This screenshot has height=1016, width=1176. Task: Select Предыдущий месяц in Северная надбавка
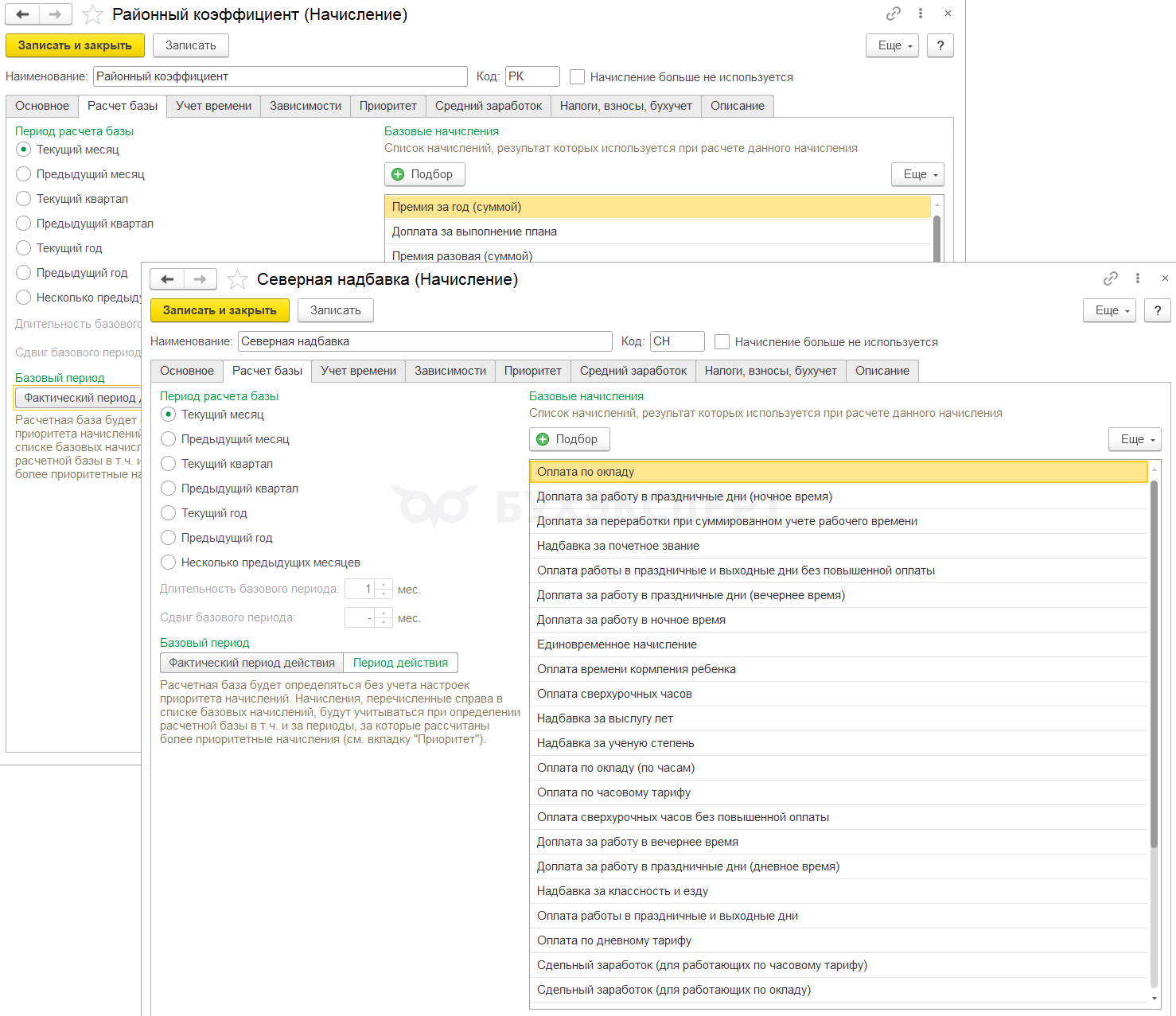click(169, 439)
